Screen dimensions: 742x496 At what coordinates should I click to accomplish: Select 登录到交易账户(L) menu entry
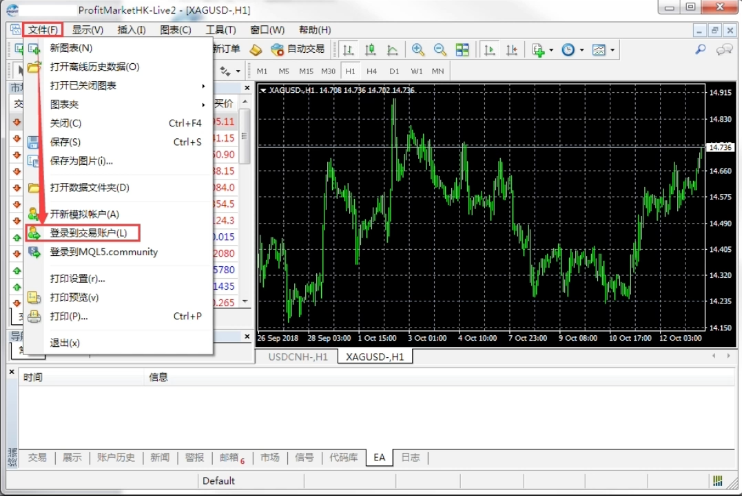89,233
